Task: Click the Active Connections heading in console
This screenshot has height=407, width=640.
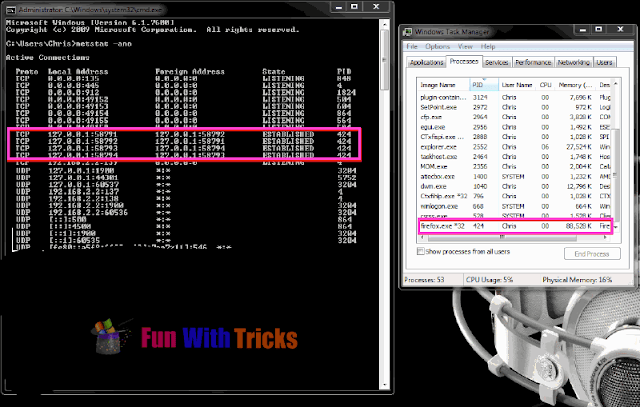Action: pyautogui.click(x=48, y=58)
